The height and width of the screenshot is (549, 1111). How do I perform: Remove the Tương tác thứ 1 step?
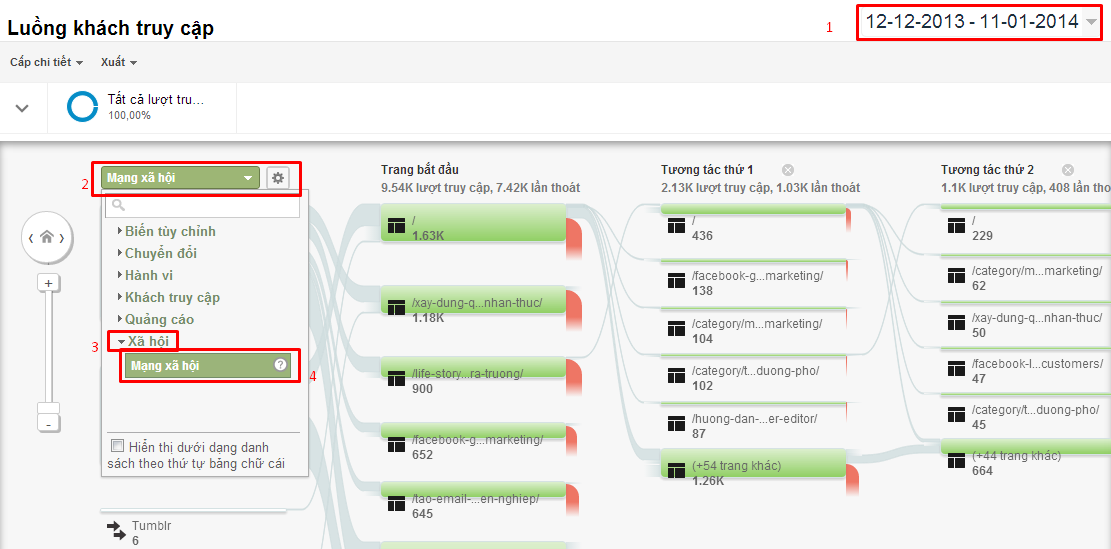788,170
